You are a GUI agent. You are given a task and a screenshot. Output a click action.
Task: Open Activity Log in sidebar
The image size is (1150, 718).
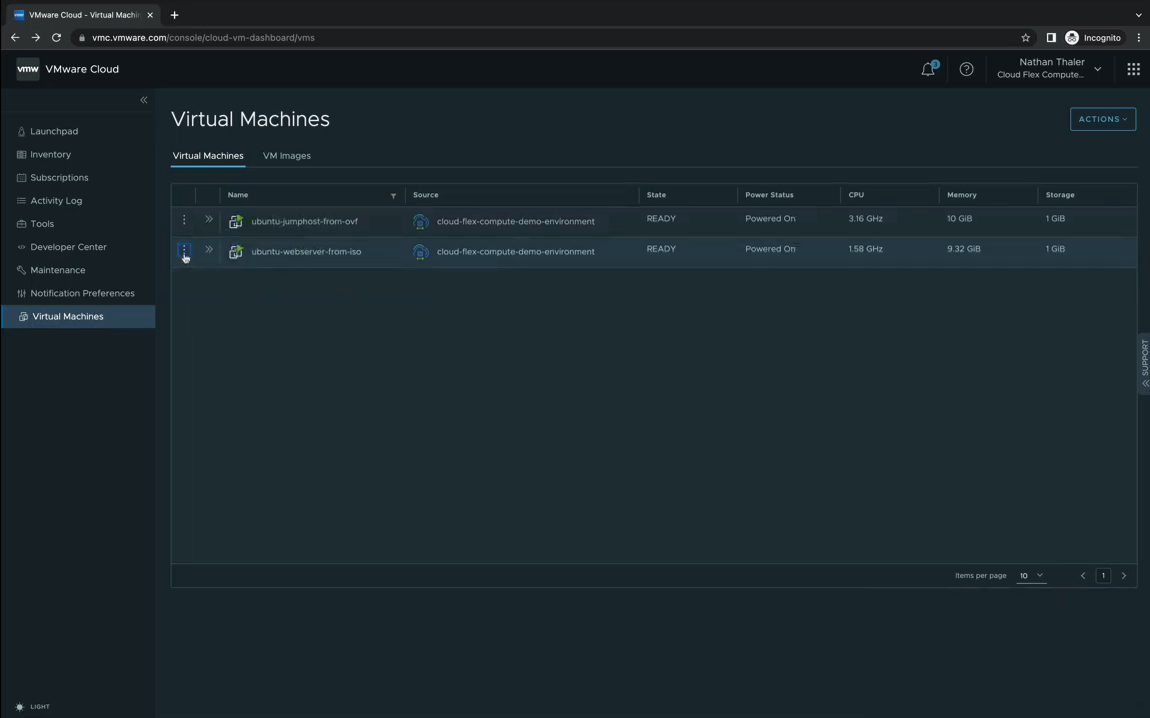(x=56, y=200)
